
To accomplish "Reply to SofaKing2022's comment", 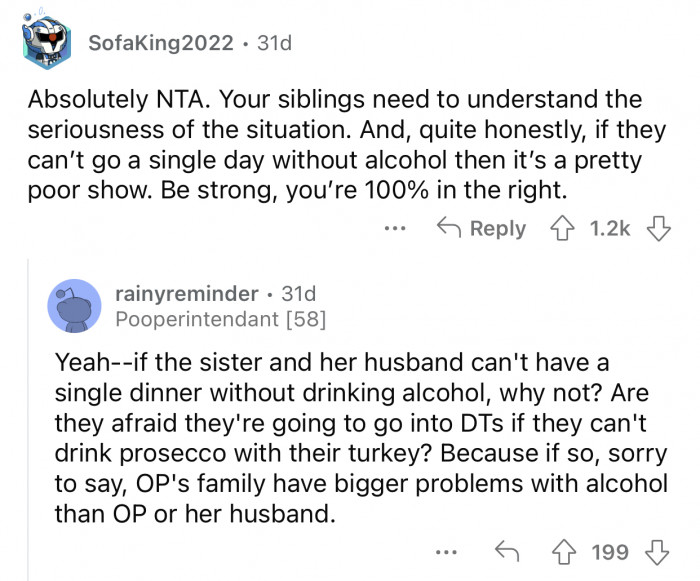I will pos(484,228).
